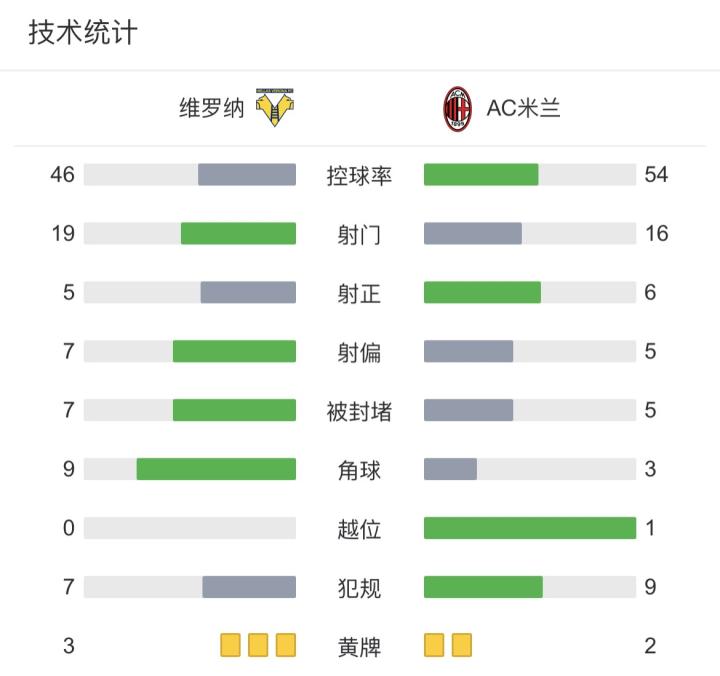Click the 犯规 stat label
Screen dimensions: 720x676
359,588
